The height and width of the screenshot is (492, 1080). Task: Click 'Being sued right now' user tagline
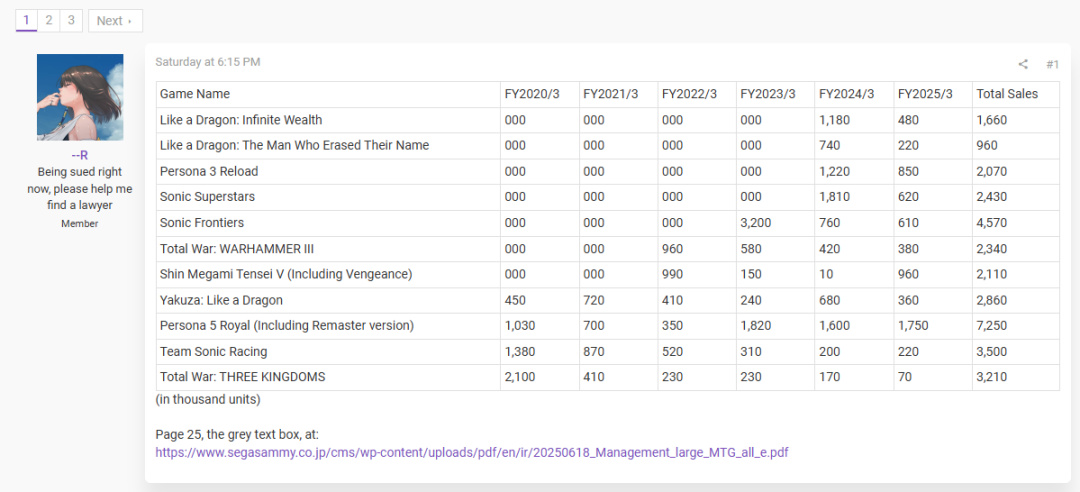pos(80,188)
